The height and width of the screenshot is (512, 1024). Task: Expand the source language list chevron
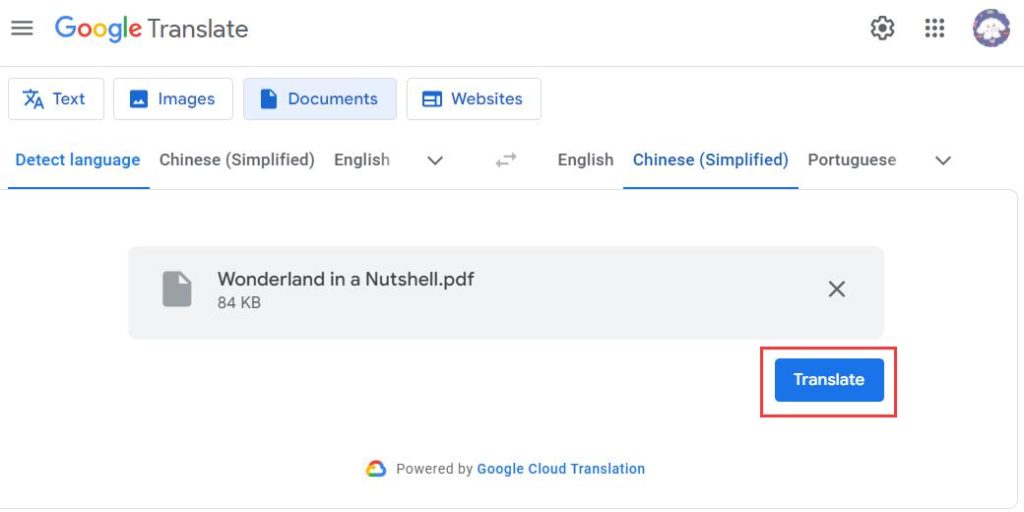click(x=435, y=160)
